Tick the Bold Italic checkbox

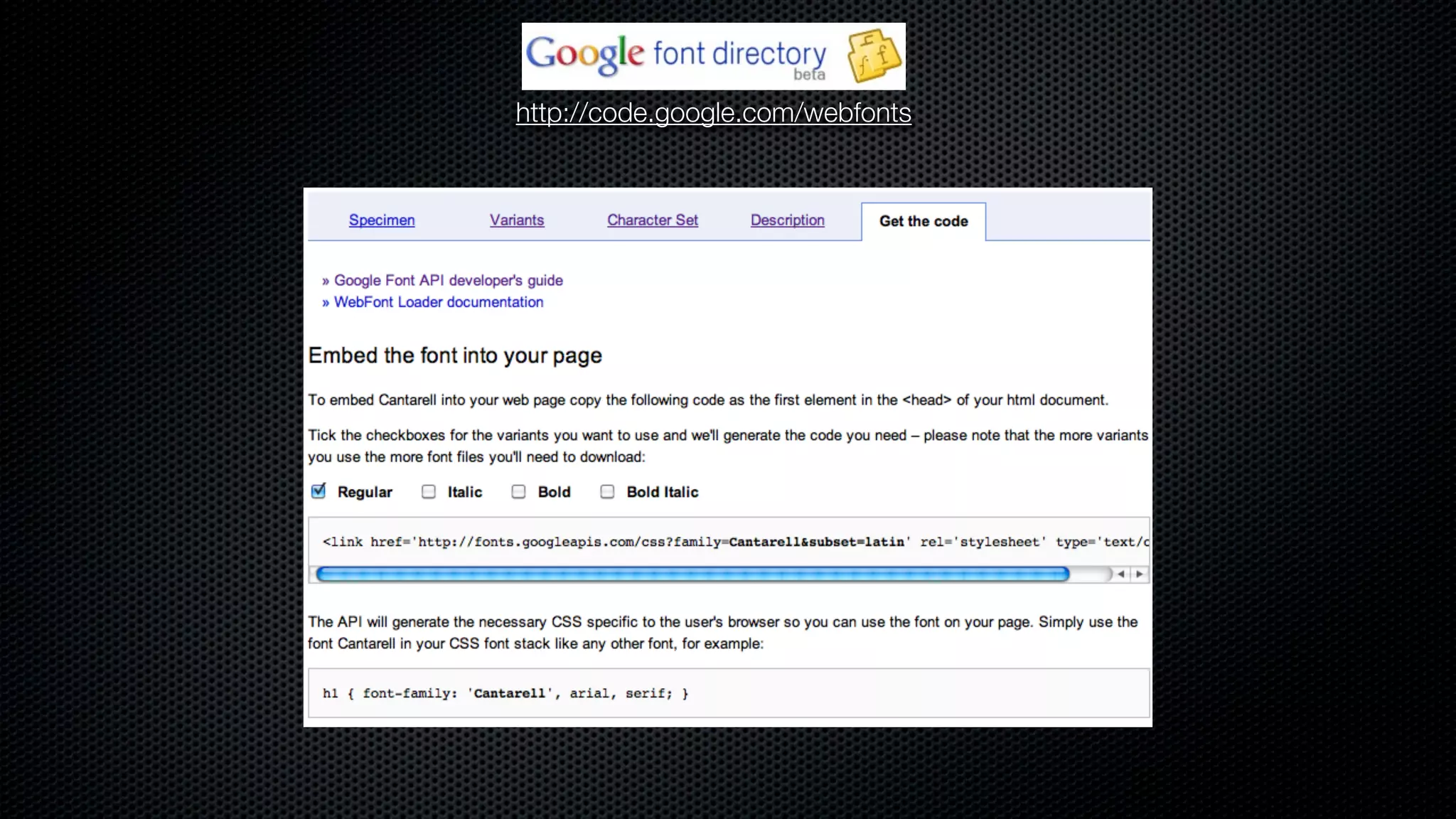point(607,492)
